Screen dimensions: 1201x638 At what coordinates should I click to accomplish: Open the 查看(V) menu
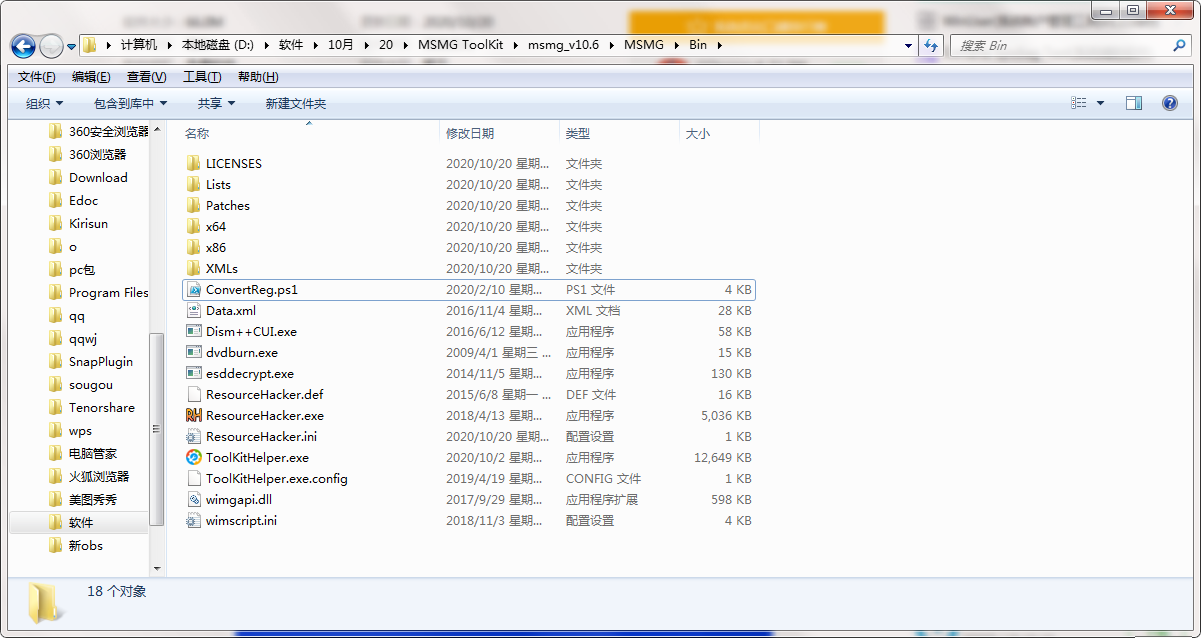146,77
